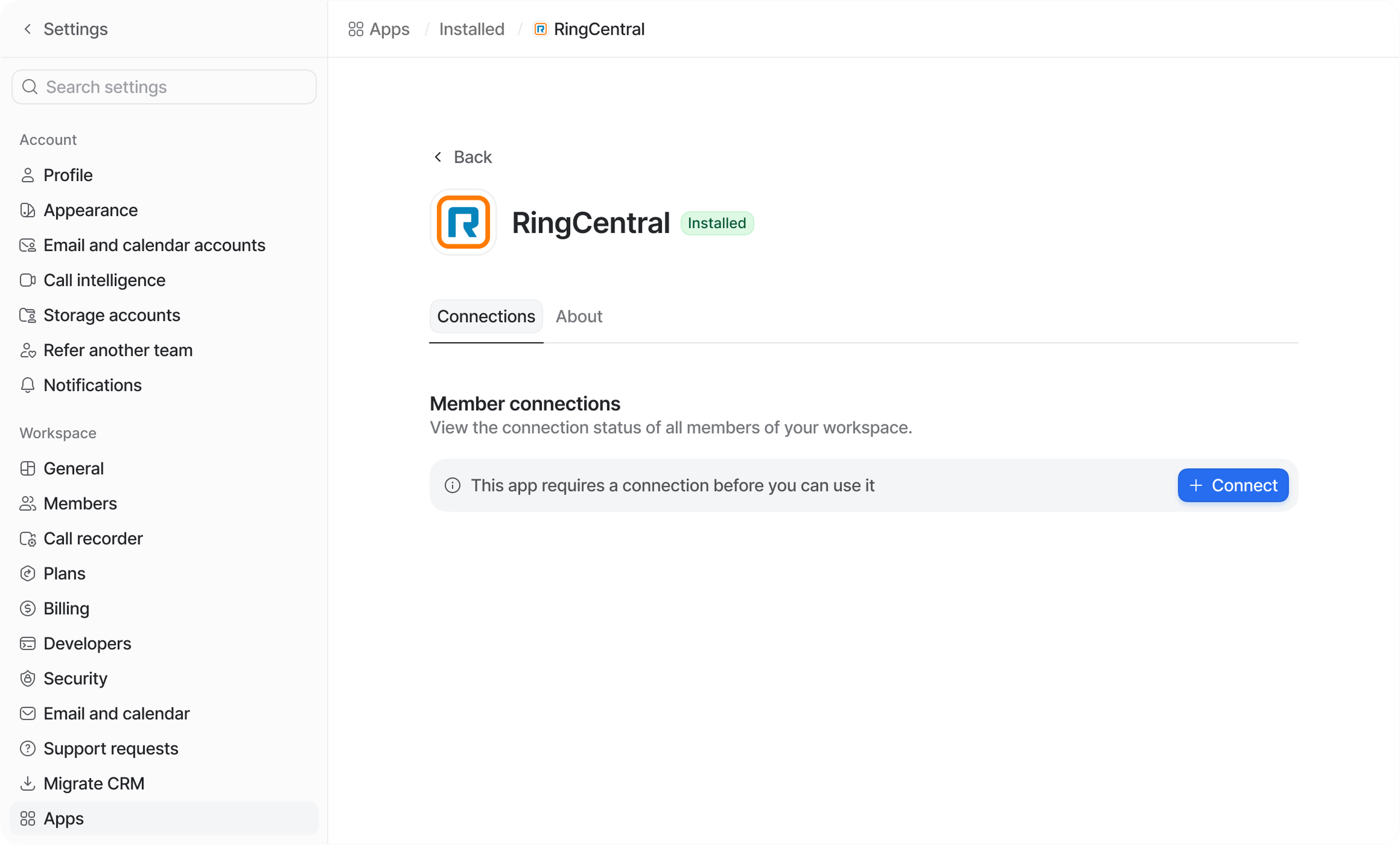
Task: Click the Billing dollar icon
Action: (27, 609)
